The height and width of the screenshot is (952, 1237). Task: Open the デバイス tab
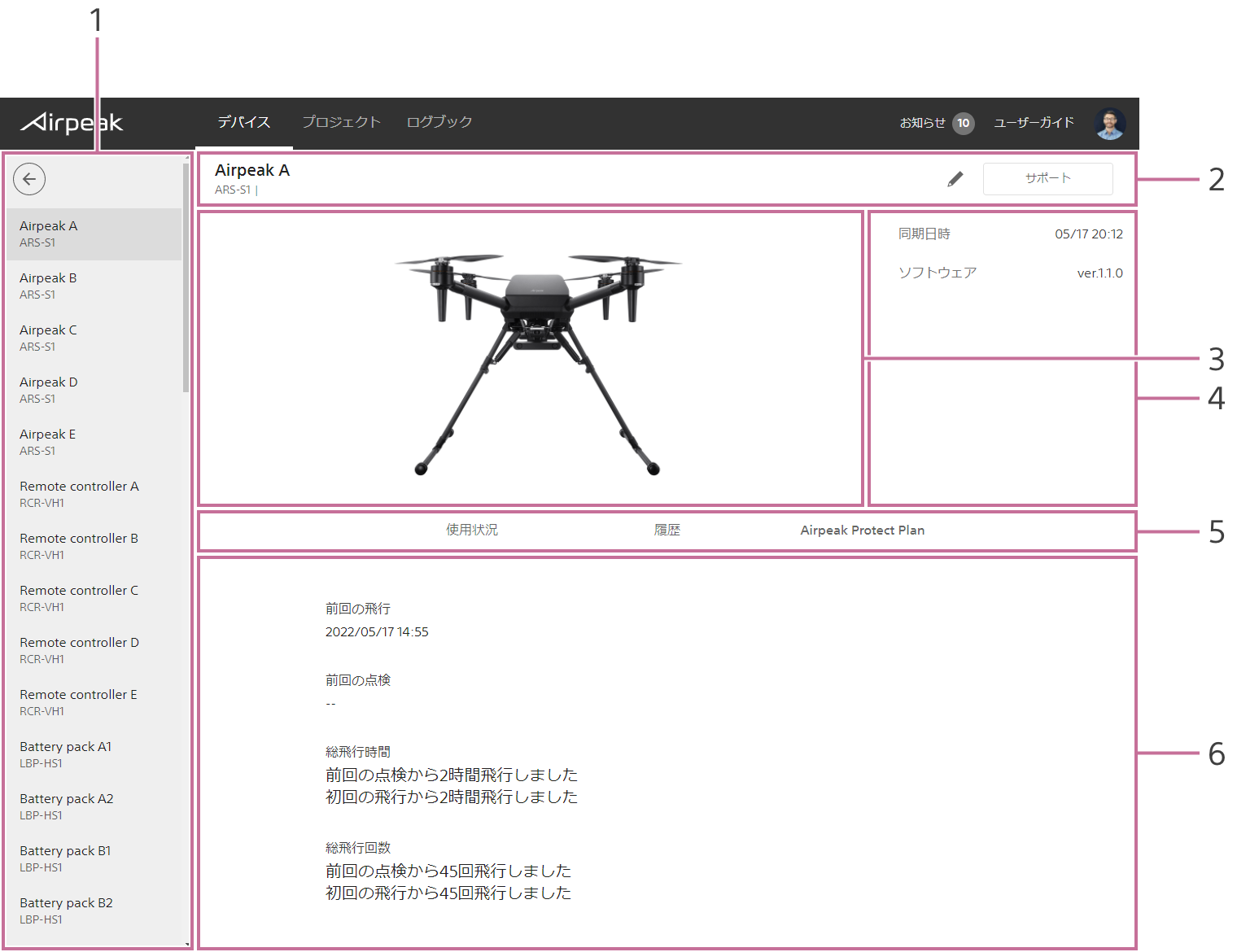coord(243,122)
